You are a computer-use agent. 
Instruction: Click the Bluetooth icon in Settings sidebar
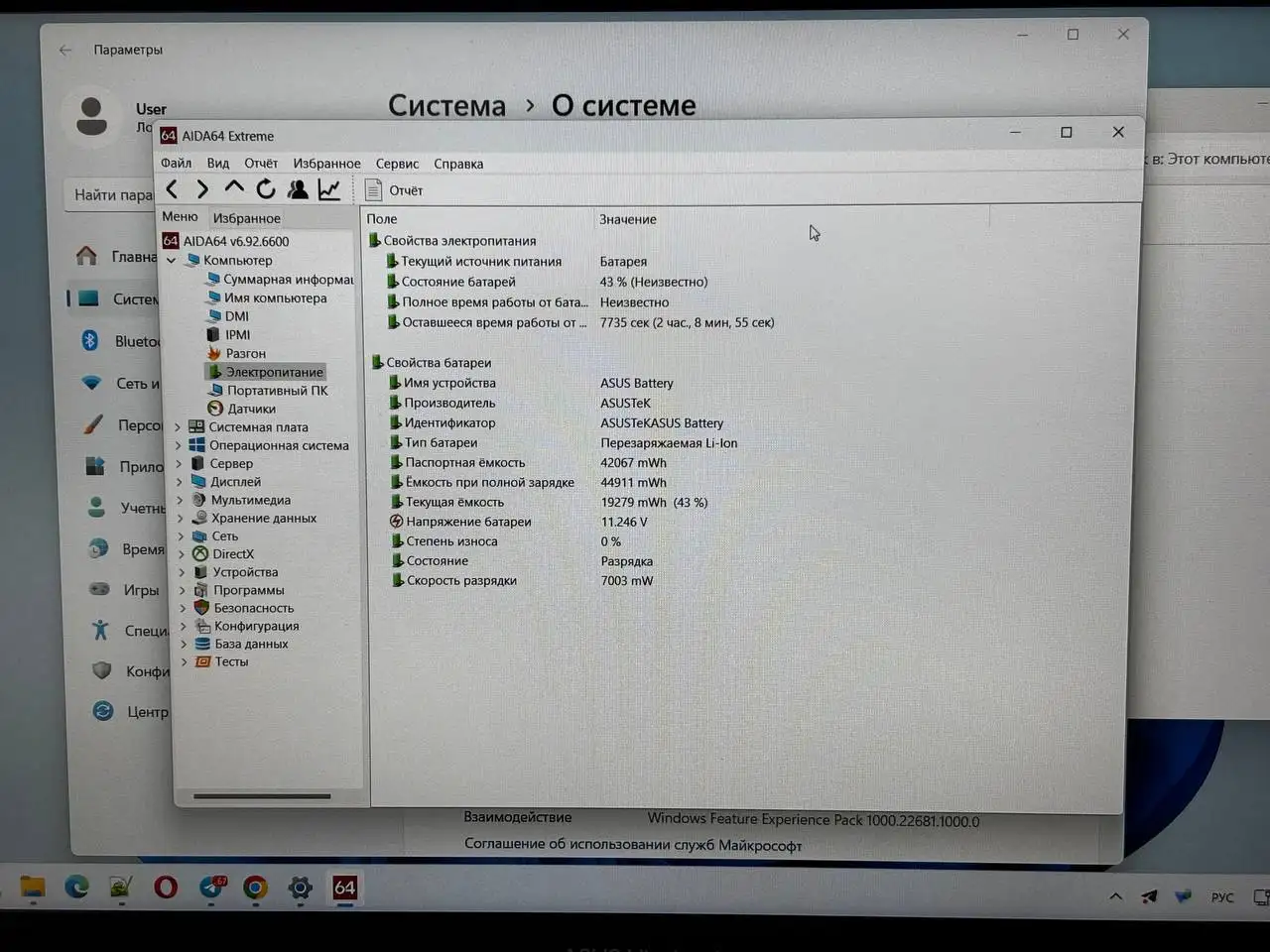coord(89,340)
